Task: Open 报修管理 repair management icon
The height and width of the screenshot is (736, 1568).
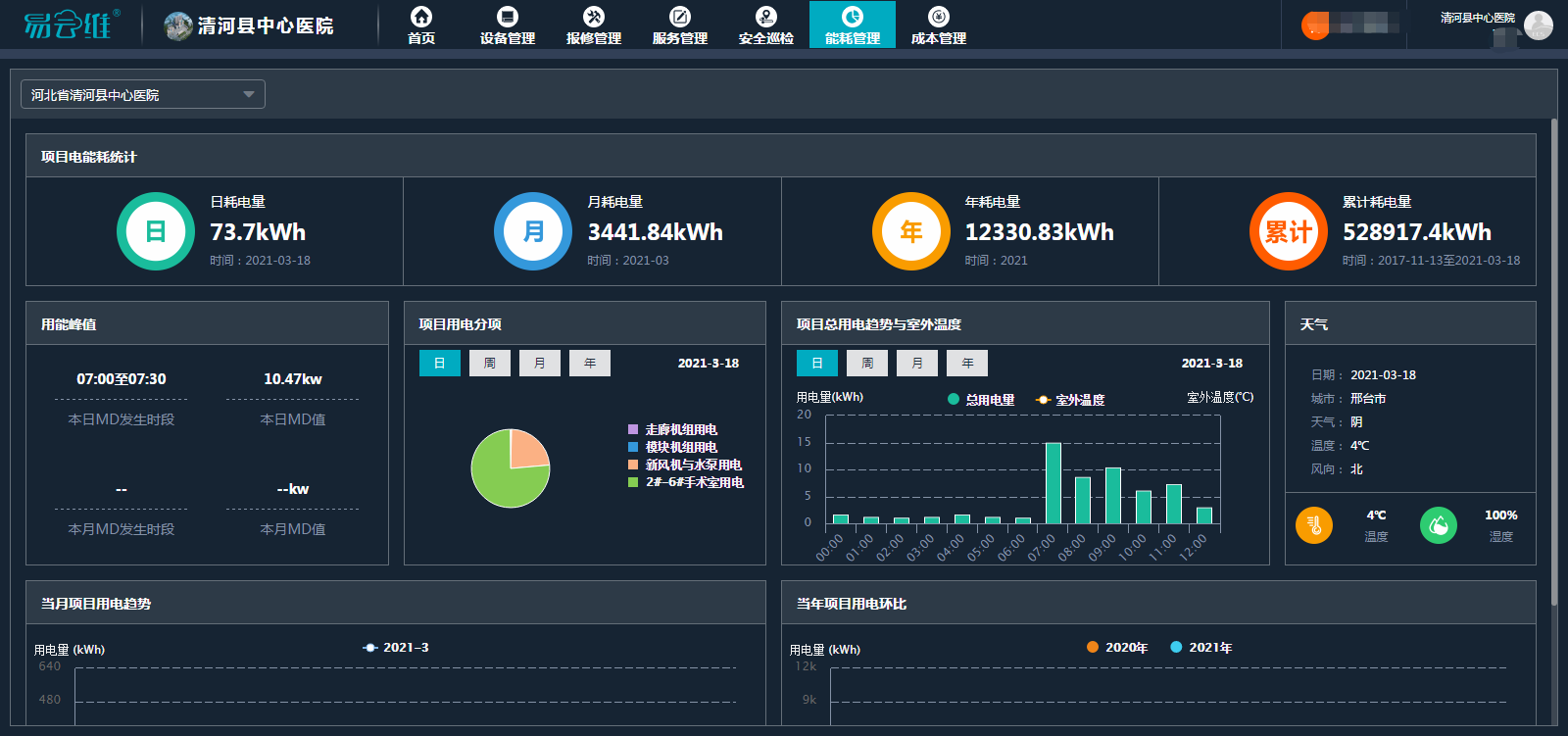Action: click(x=593, y=18)
